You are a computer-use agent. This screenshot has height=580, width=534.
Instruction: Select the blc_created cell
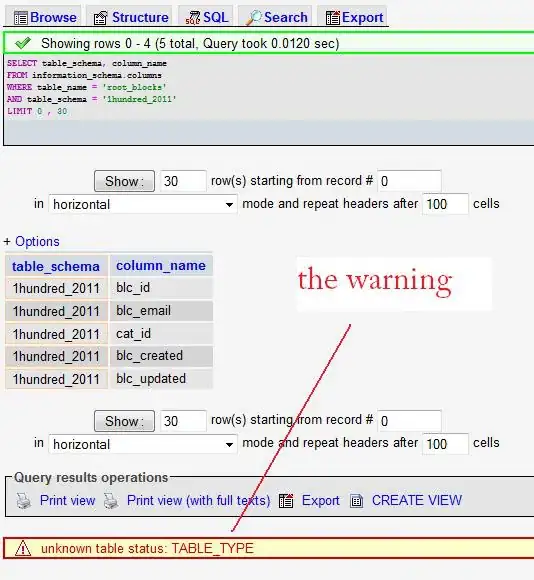(161, 356)
